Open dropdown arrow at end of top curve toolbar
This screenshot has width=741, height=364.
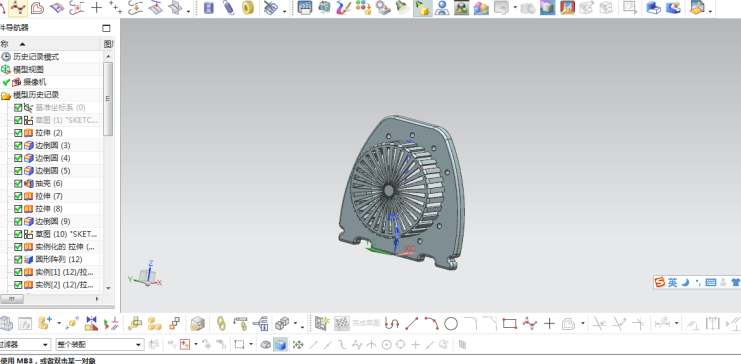(x=189, y=10)
